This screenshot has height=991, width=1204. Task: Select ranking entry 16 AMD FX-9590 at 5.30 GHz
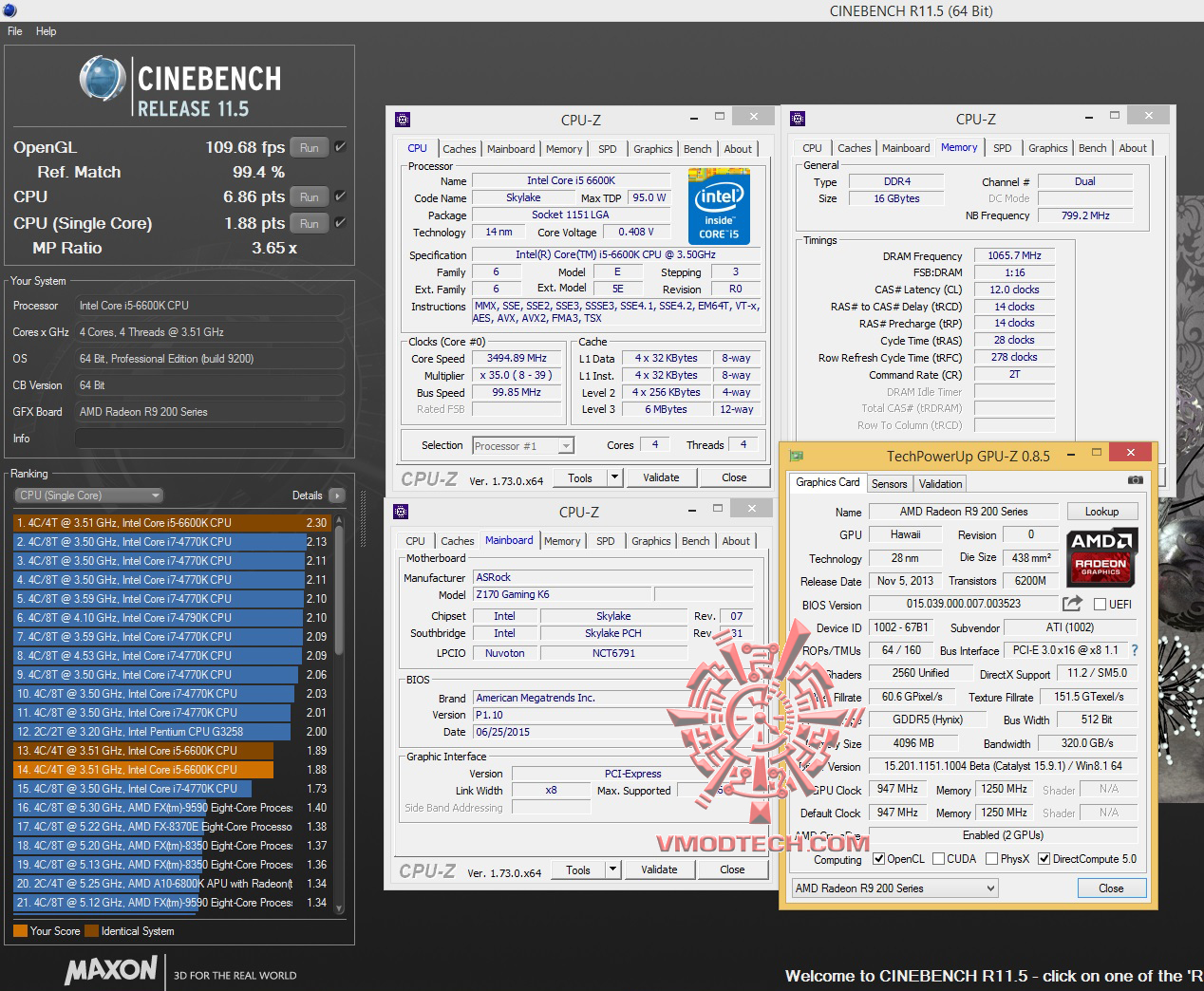tap(172, 808)
